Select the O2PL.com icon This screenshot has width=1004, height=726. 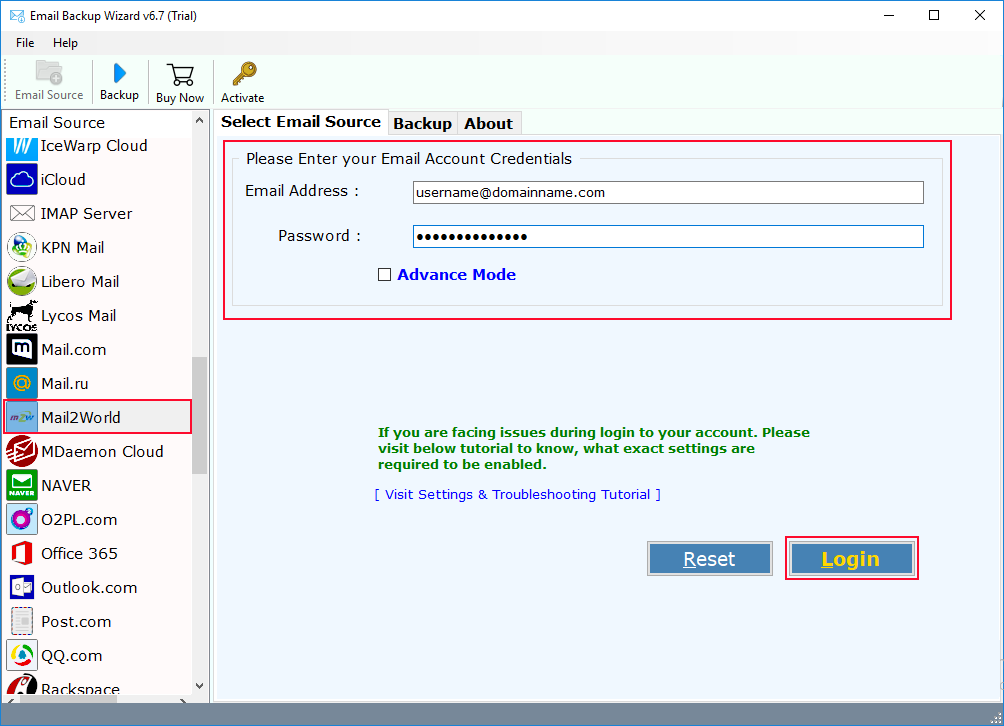[22, 519]
